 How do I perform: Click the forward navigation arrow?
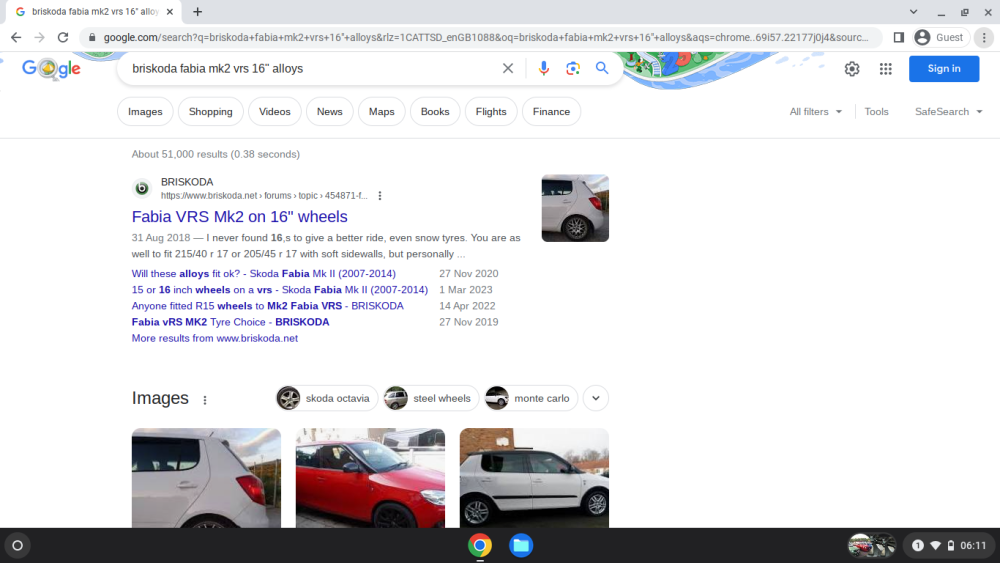pyautogui.click(x=40, y=38)
